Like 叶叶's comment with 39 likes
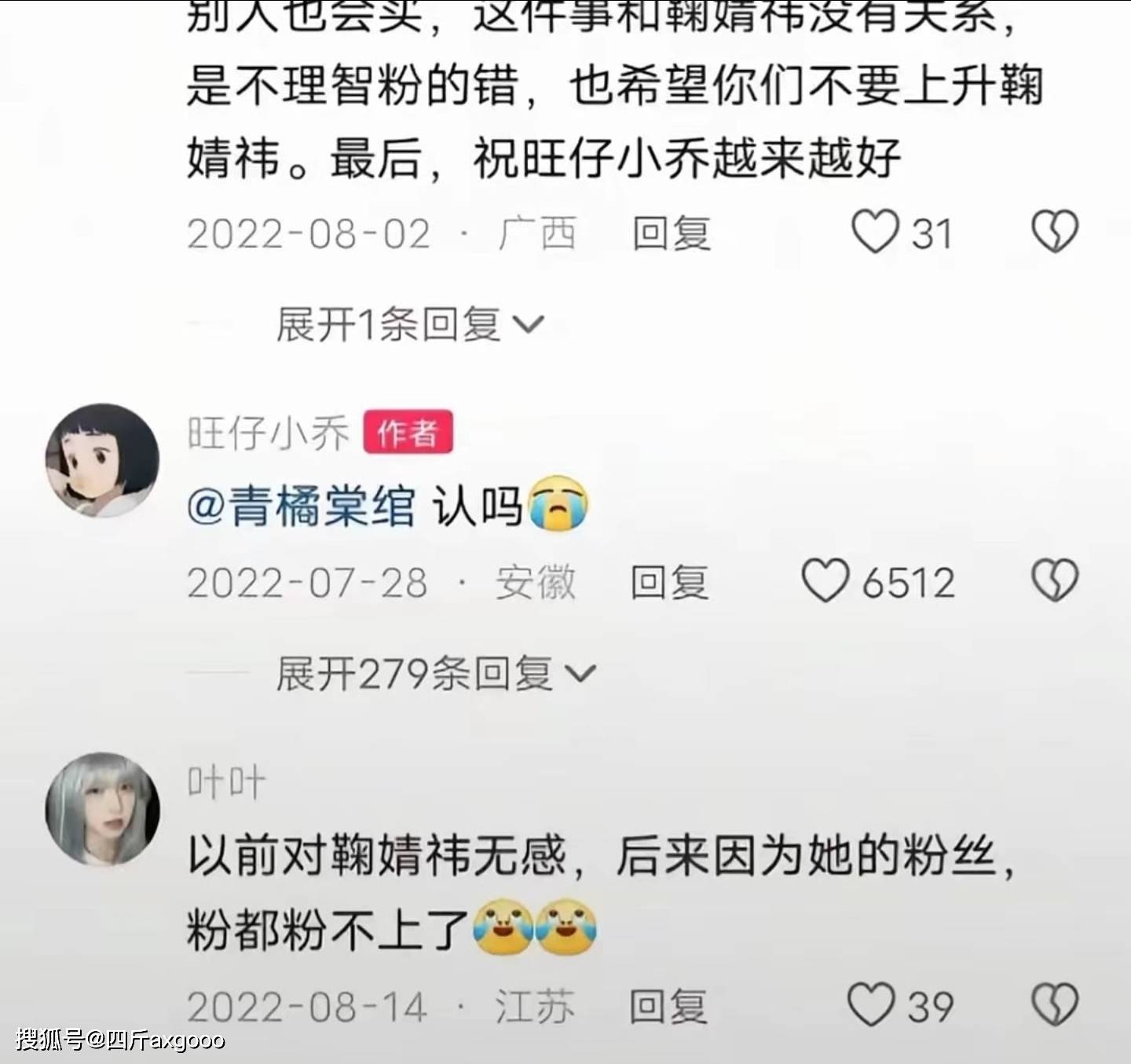The height and width of the screenshot is (1064, 1131). [x=871, y=1004]
